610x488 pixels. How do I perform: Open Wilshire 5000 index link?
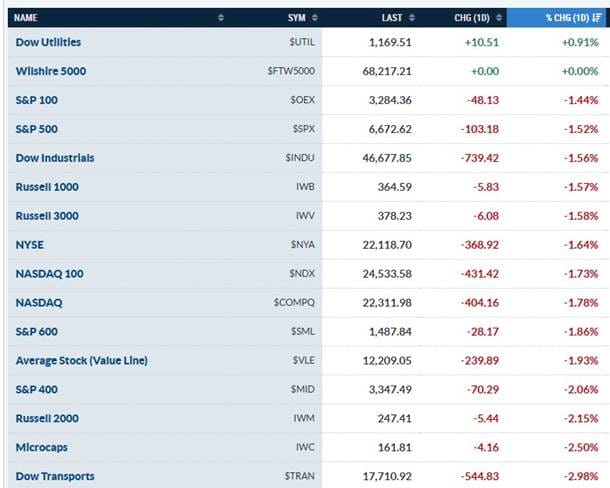[51, 71]
